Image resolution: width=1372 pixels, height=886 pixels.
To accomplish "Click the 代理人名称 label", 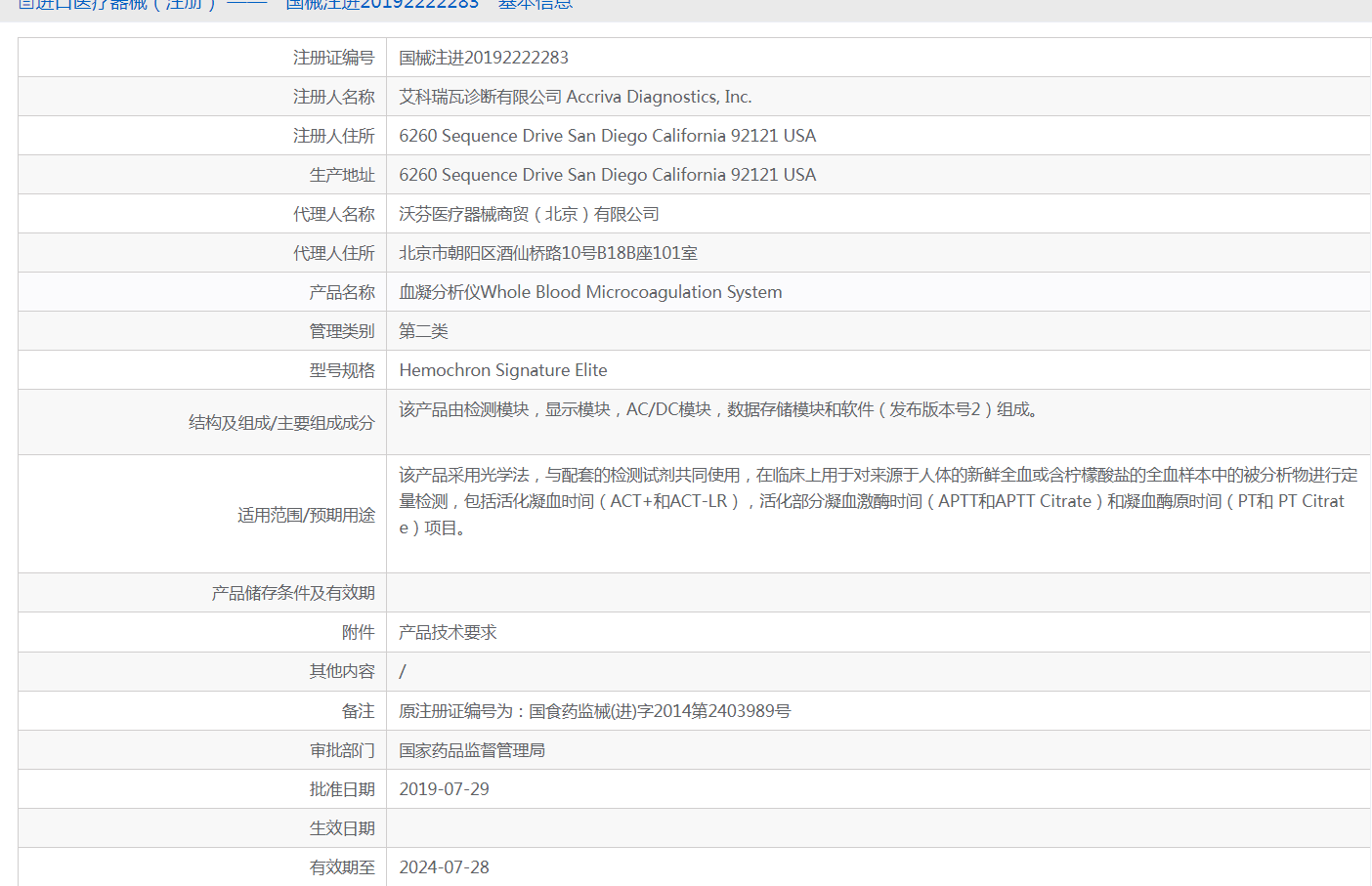I will click(334, 214).
